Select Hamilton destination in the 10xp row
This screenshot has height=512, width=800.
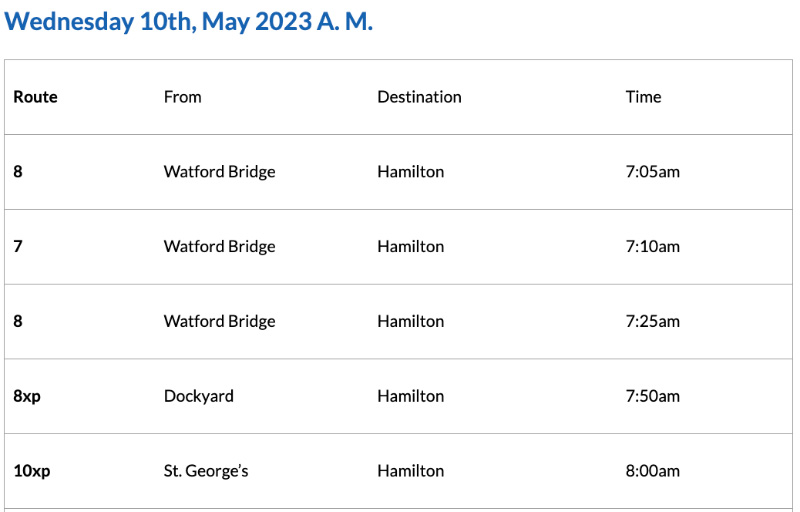[410, 471]
